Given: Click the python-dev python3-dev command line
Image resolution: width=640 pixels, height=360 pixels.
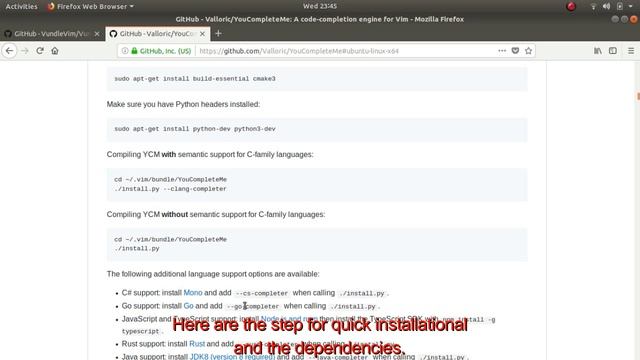Looking at the screenshot, I should coord(195,129).
